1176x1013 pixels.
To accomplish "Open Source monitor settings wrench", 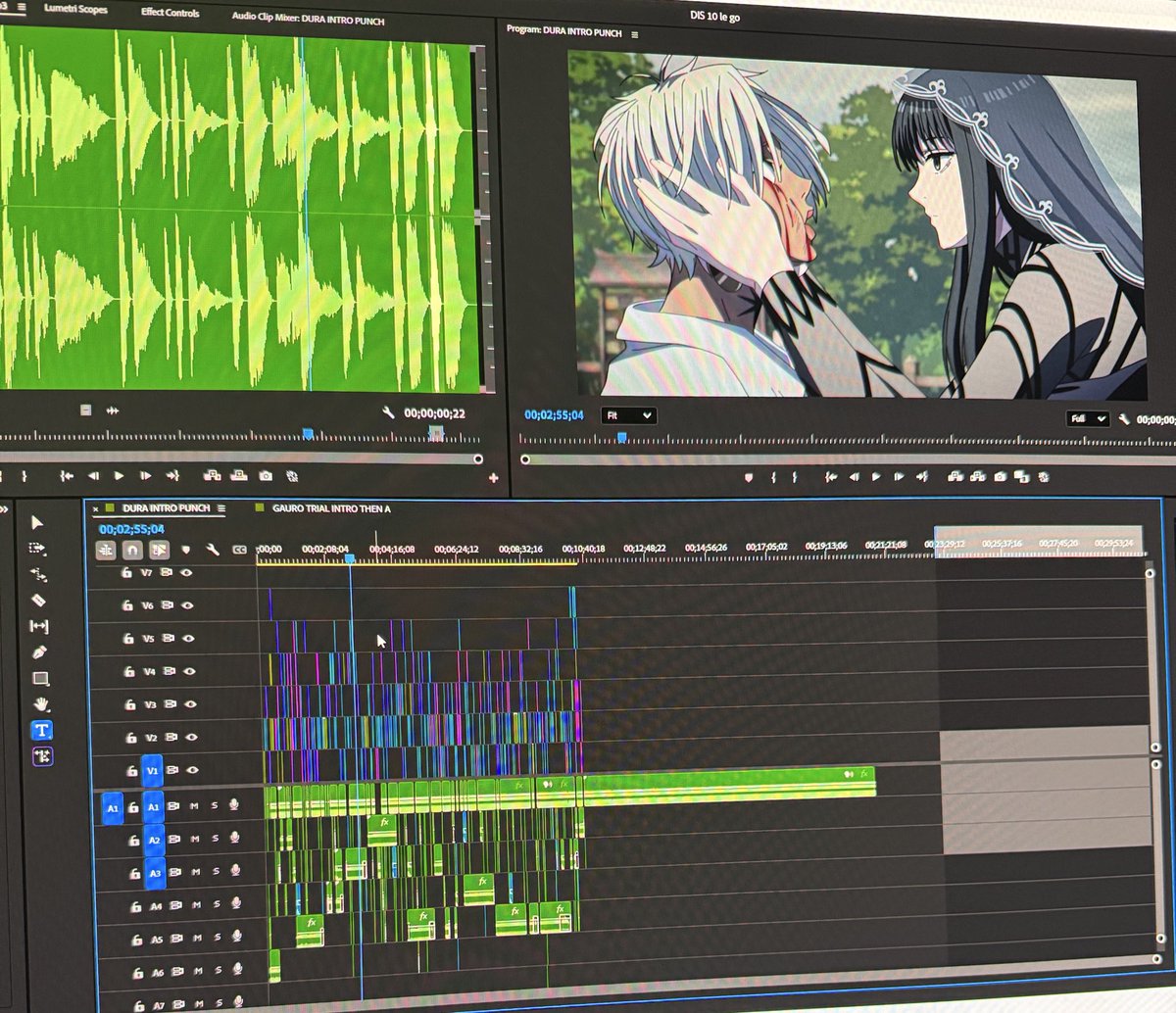I will [x=388, y=413].
